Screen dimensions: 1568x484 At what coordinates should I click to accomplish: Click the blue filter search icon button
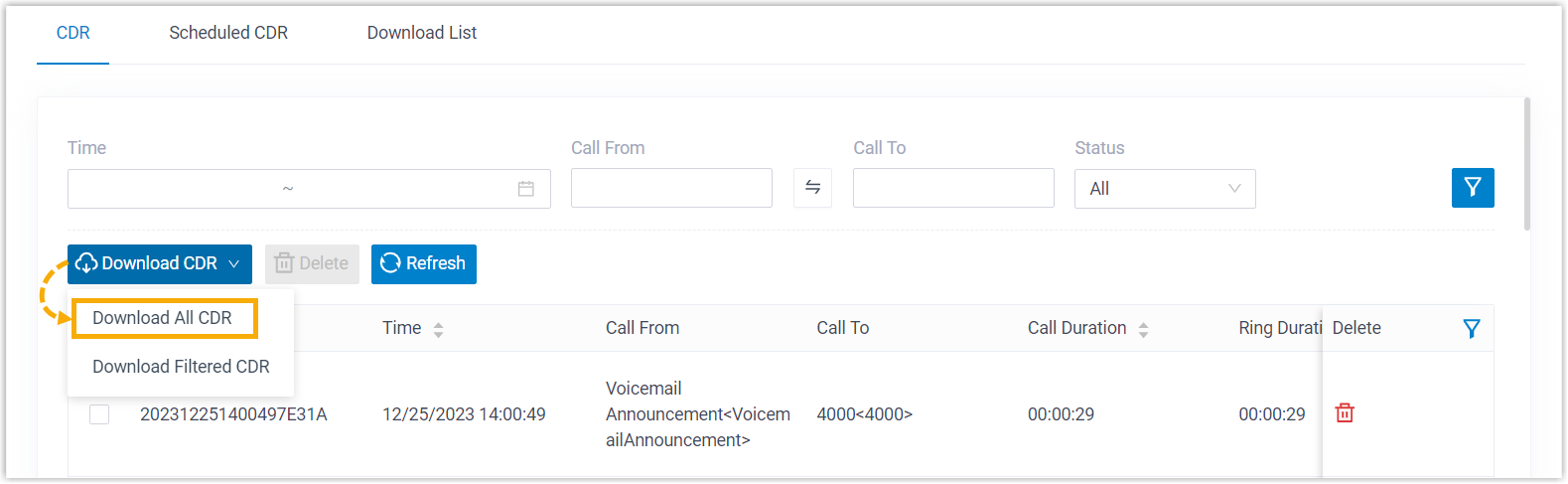point(1472,188)
